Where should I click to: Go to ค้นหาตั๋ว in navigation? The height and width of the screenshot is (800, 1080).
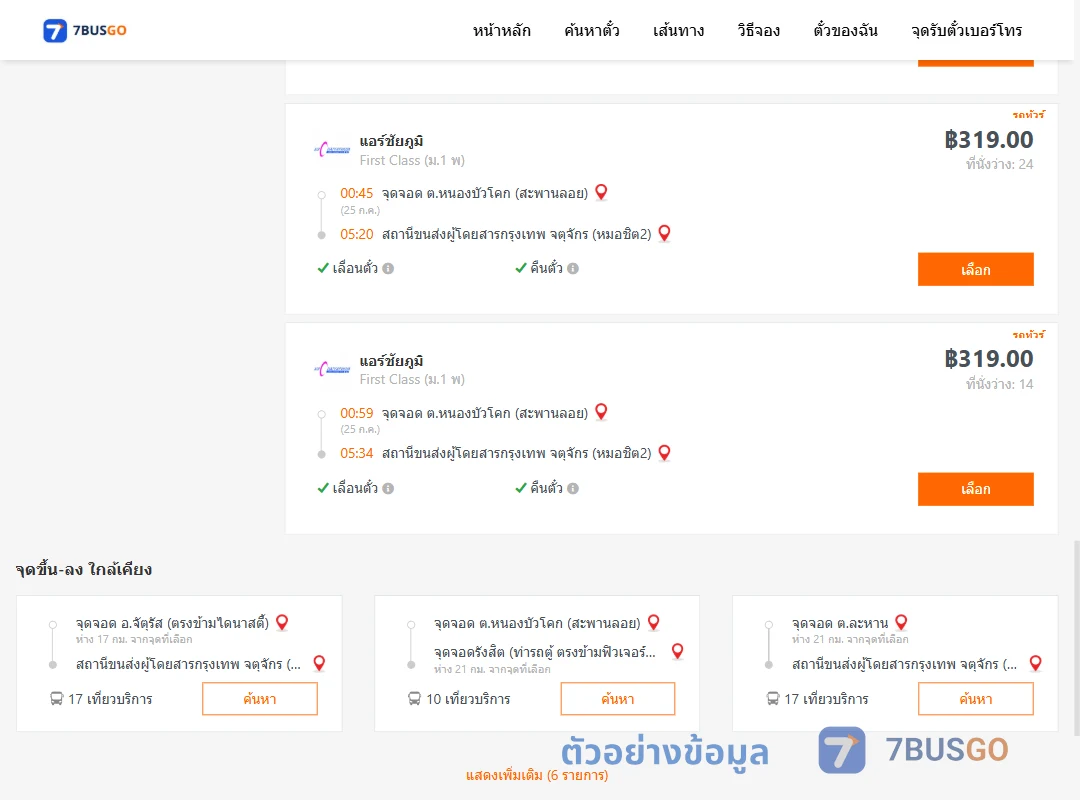point(592,30)
